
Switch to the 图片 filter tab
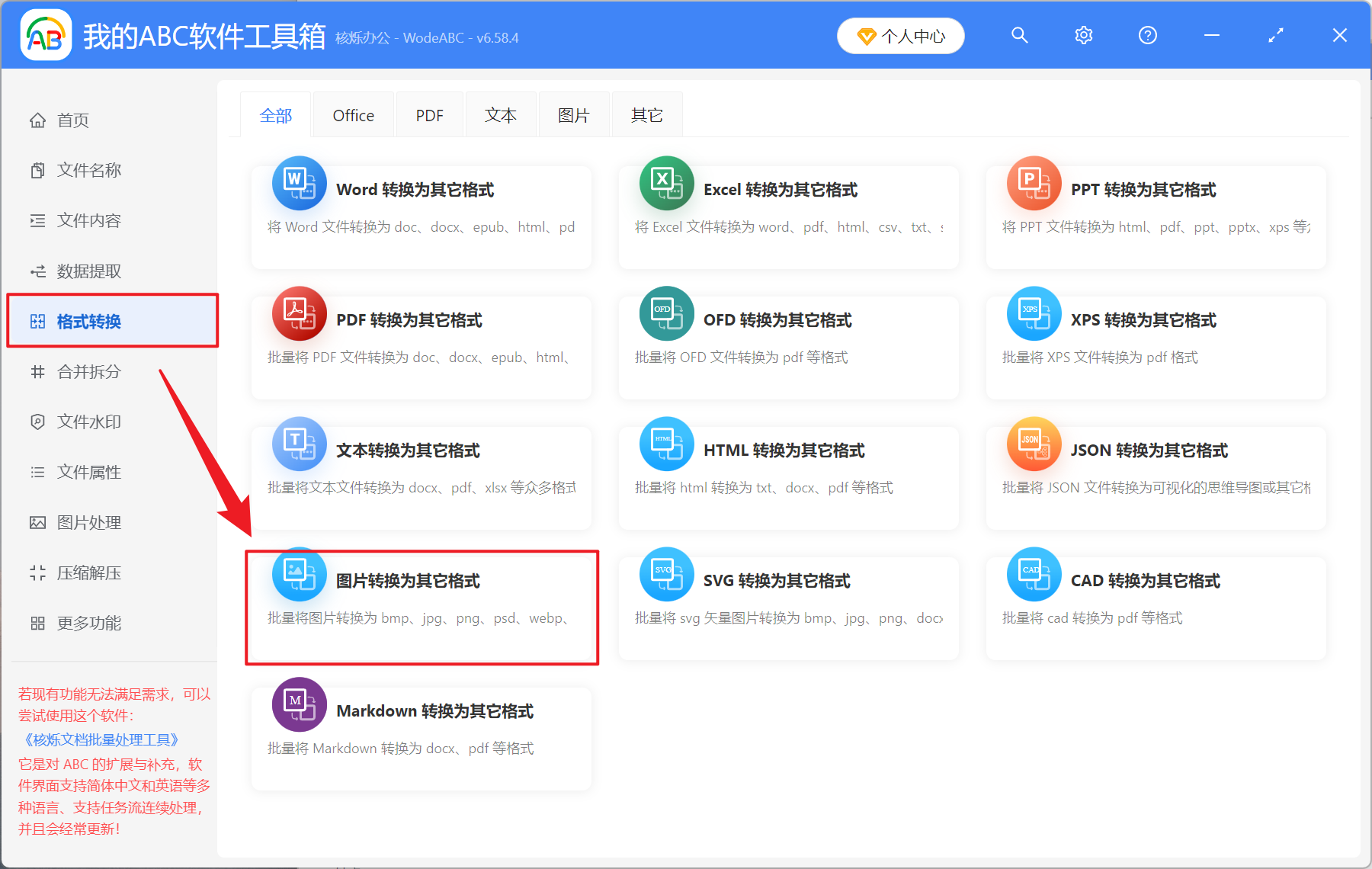[573, 114]
